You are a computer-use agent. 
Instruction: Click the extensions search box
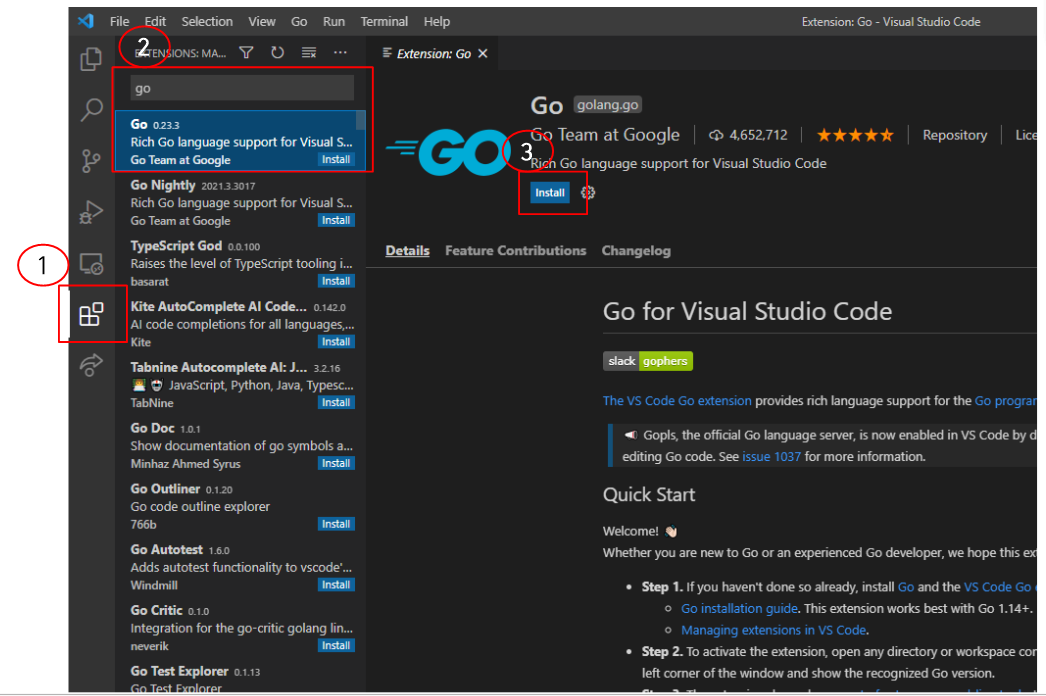coord(242,88)
